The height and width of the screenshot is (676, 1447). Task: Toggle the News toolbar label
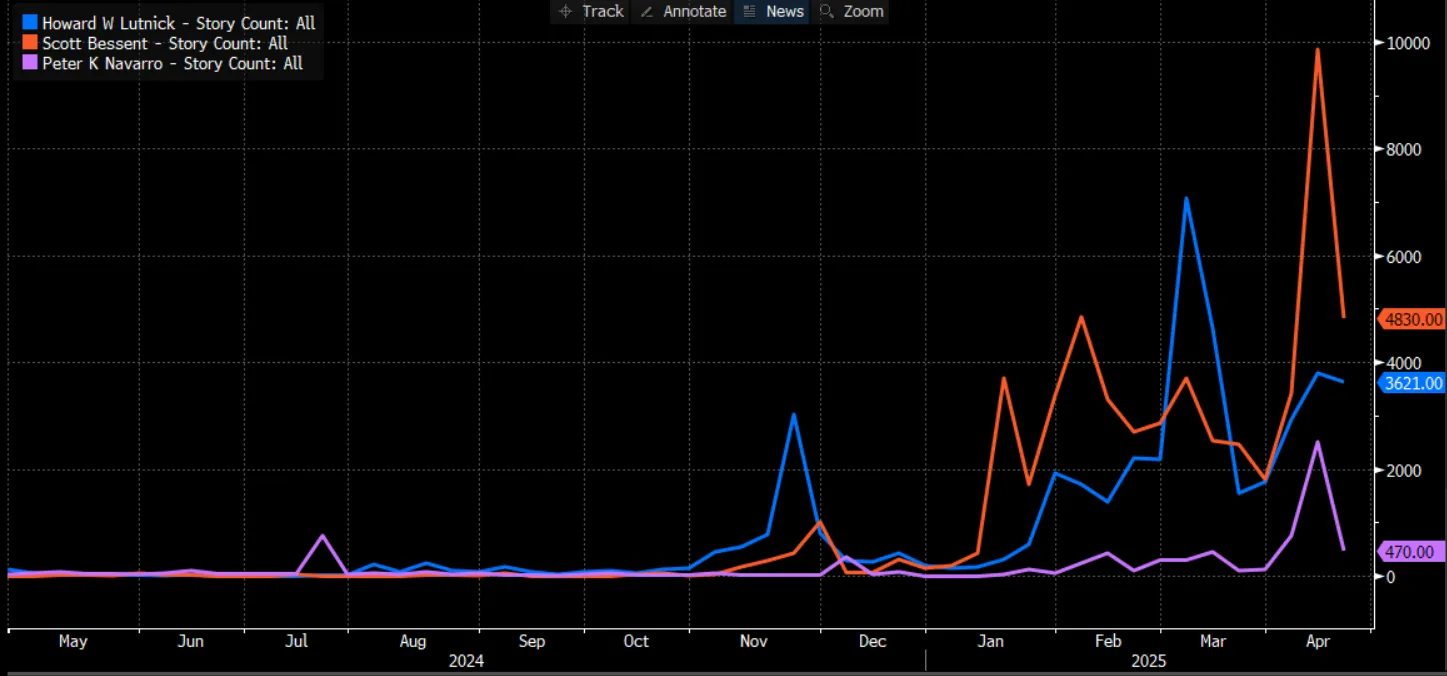tap(784, 11)
